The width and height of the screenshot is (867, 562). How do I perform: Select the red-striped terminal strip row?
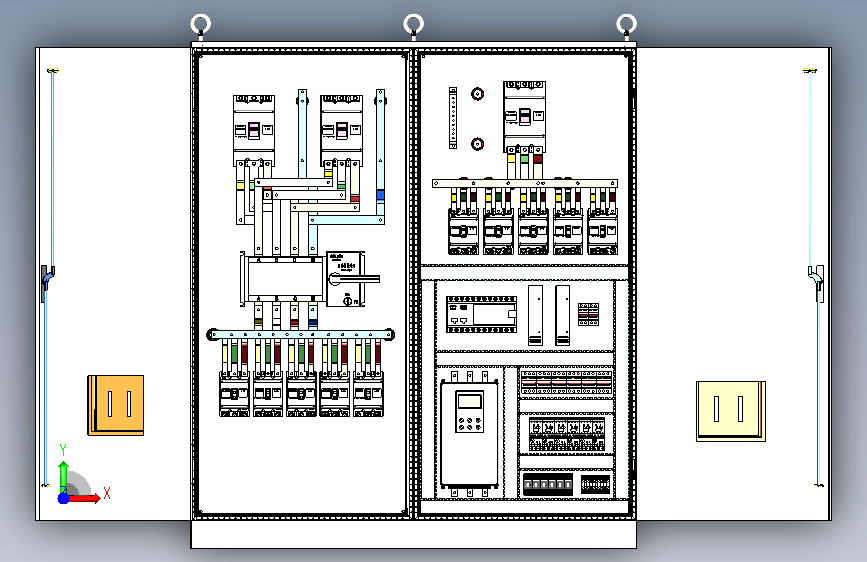click(566, 382)
